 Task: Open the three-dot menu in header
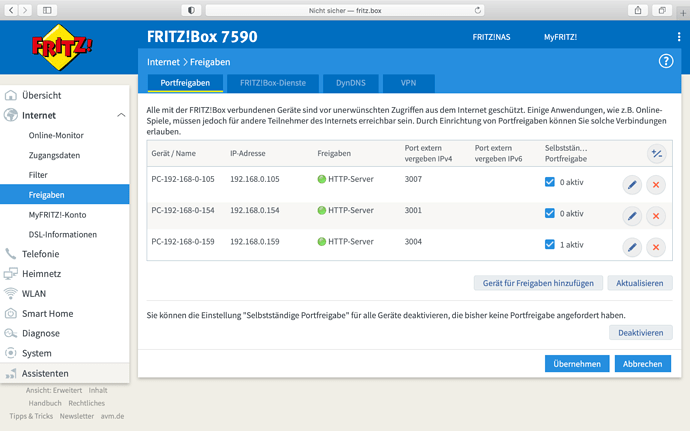point(679,37)
